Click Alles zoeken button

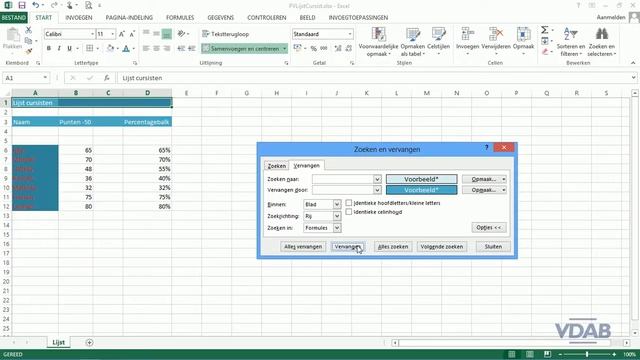[x=393, y=247]
